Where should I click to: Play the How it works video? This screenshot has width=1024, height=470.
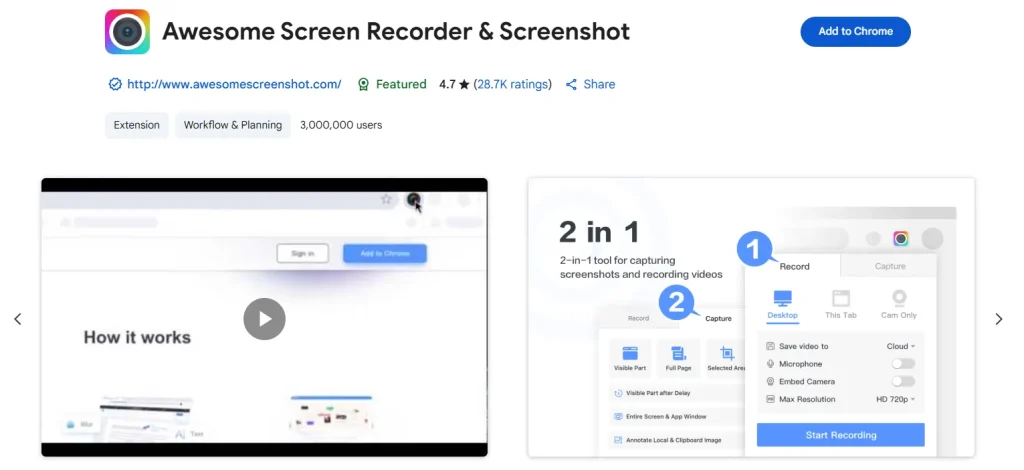click(264, 319)
